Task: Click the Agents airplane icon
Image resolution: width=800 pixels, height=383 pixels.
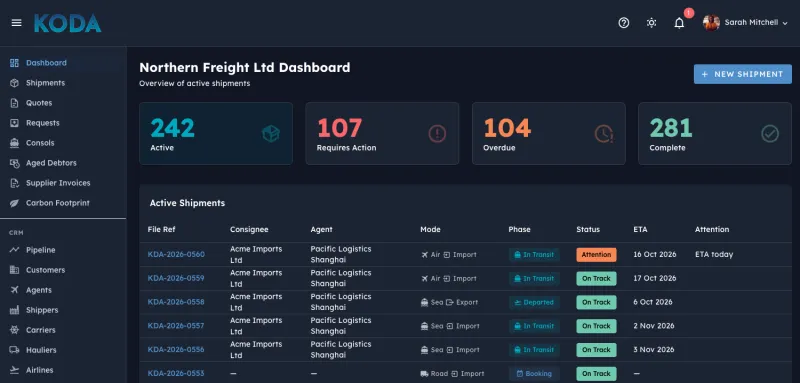Action: 14,290
